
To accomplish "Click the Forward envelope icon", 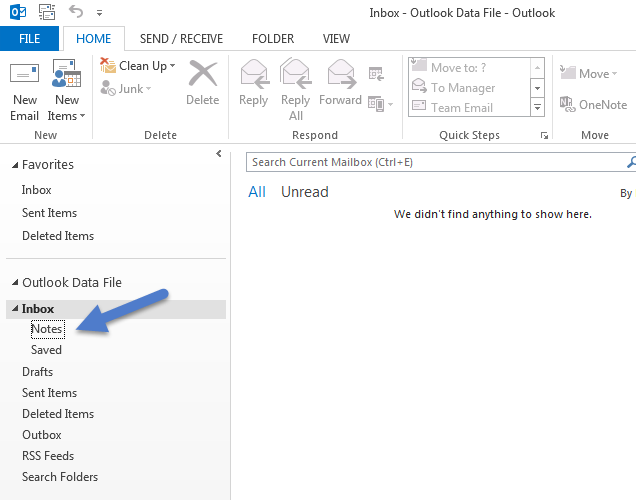I will pos(341,74).
